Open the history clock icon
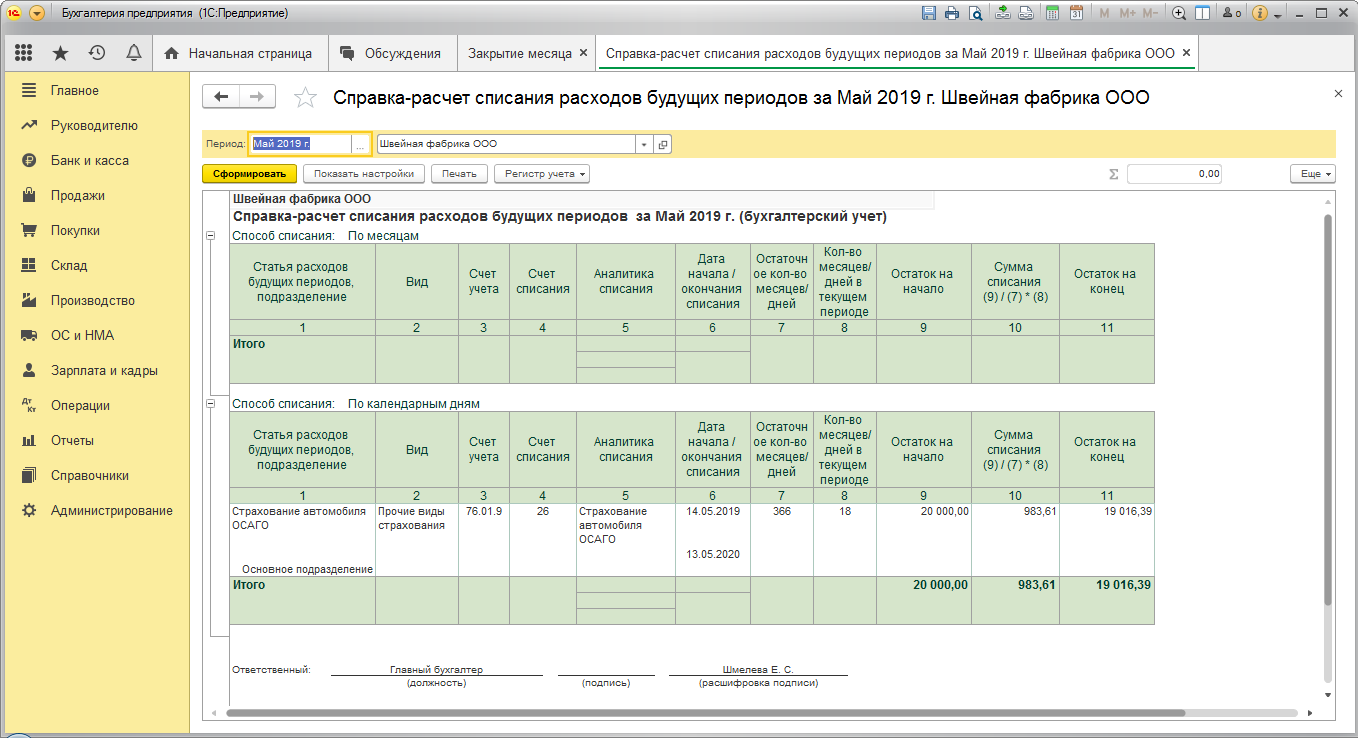 [97, 53]
